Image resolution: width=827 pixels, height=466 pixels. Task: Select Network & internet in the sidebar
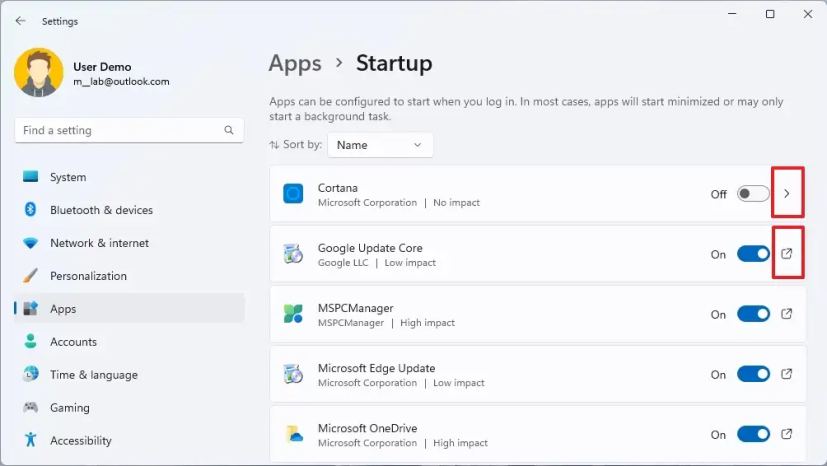coord(99,243)
